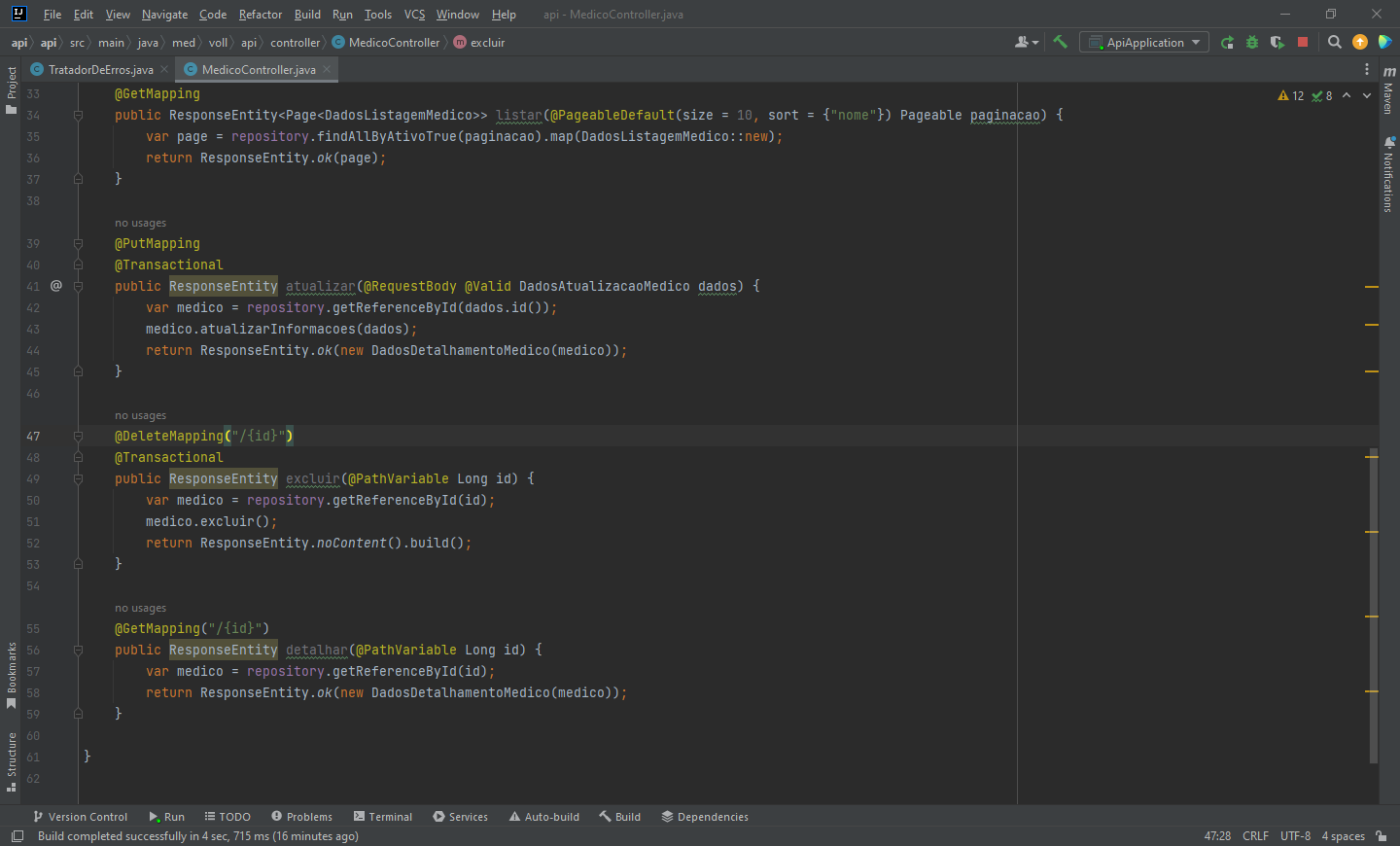Open the Tools menu
Image resolution: width=1400 pixels, height=846 pixels.
[378, 15]
